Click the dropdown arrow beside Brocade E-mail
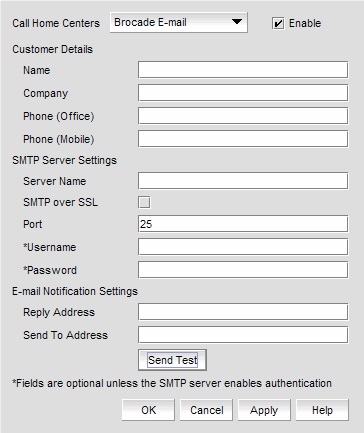The height and width of the screenshot is (433, 364). pyautogui.click(x=237, y=22)
